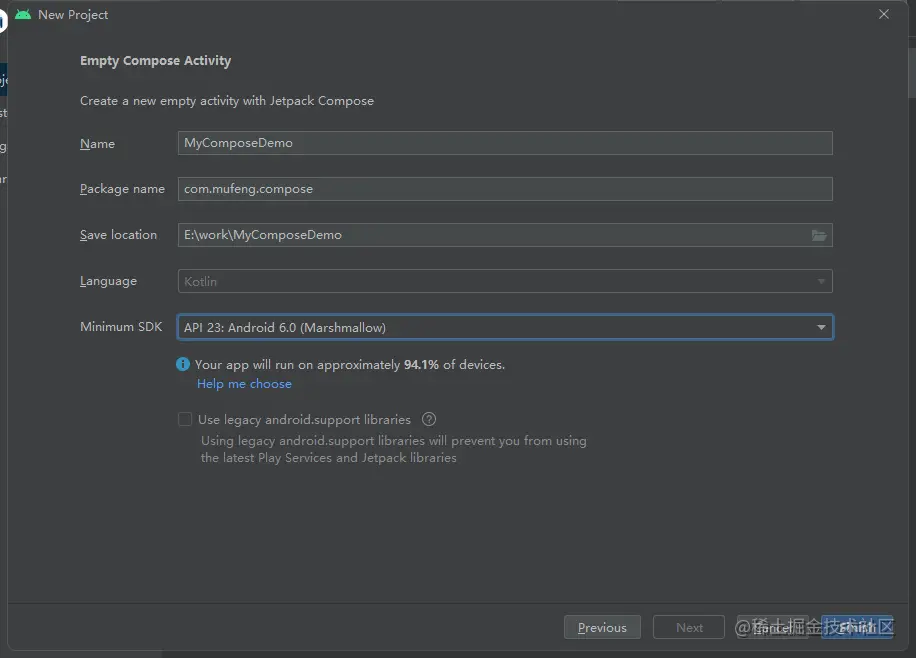Open the Minimum SDK dropdown arrow
The width and height of the screenshot is (916, 658).
(x=821, y=327)
